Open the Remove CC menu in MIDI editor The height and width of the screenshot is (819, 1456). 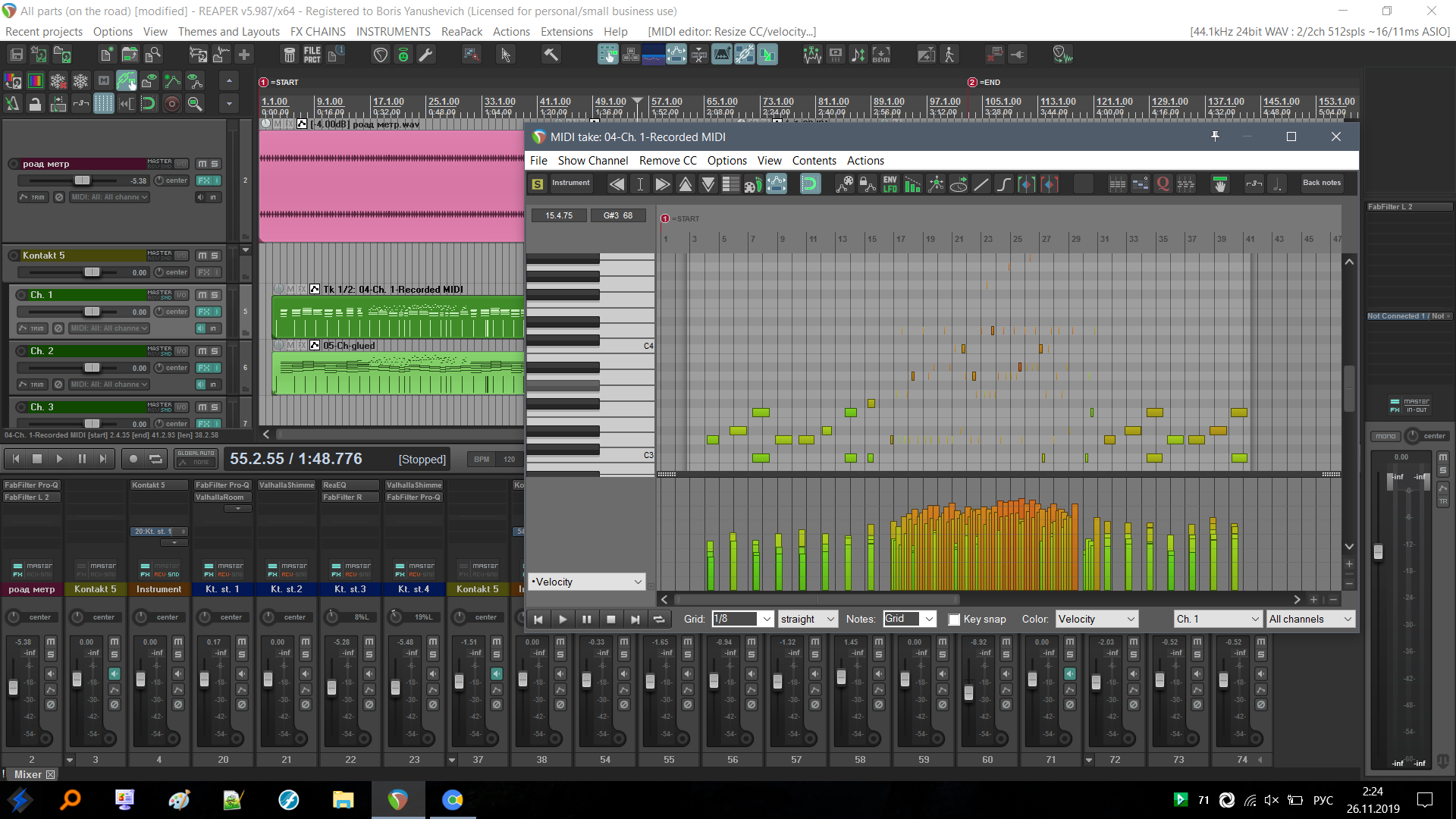click(x=667, y=161)
